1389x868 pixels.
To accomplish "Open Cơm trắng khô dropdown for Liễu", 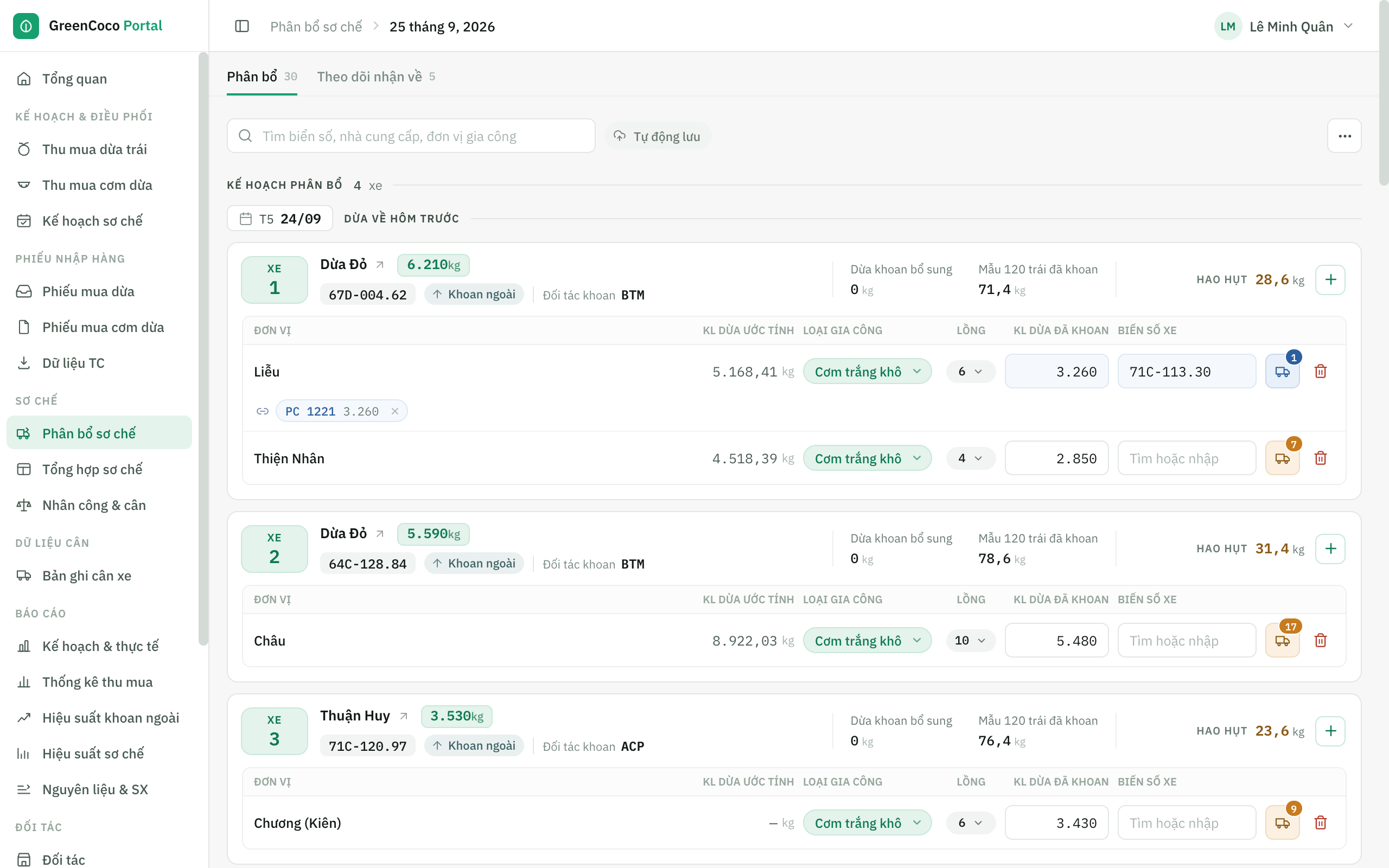I will pyautogui.click(x=867, y=372).
